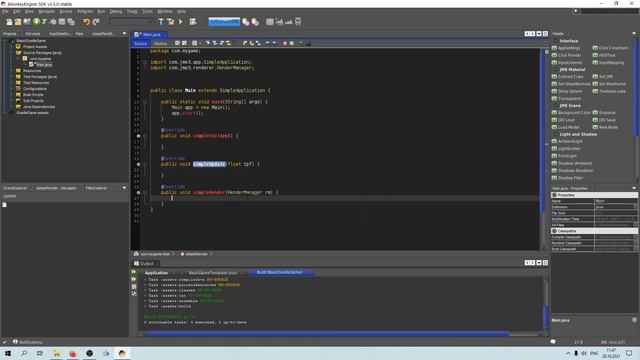Expand the Project Assets tree node
Image resolution: width=640 pixels, height=360 pixels.
coord(11,47)
